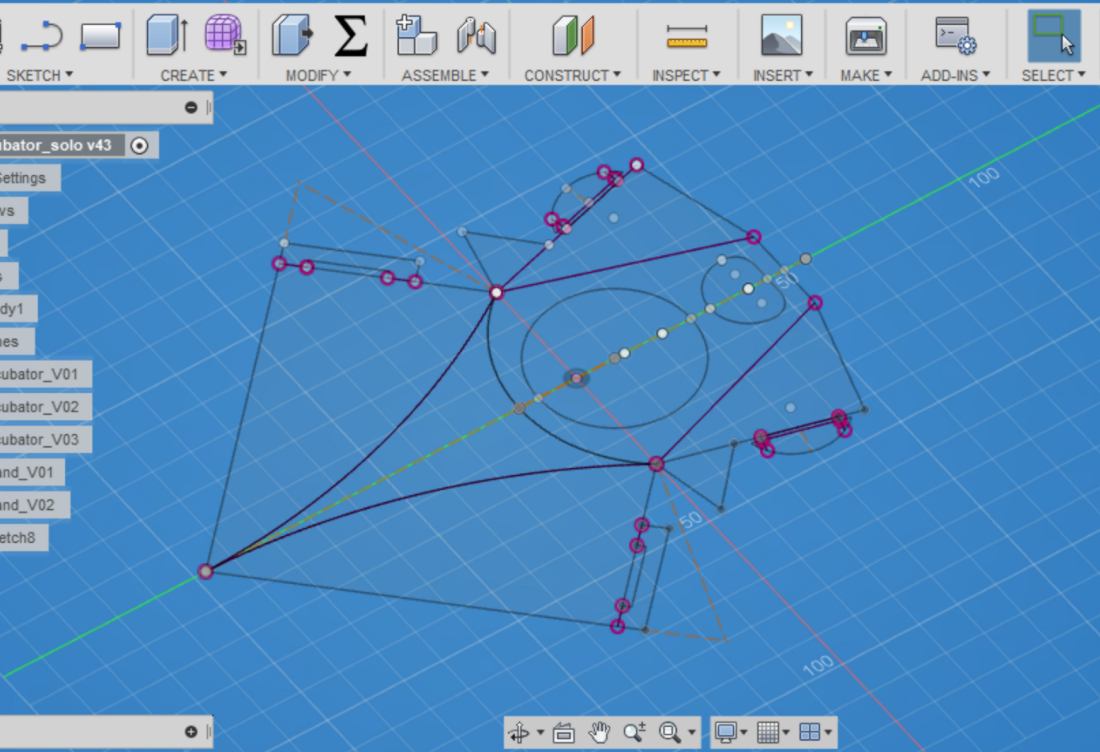Open the INSPECT dropdown menu

click(x=686, y=75)
